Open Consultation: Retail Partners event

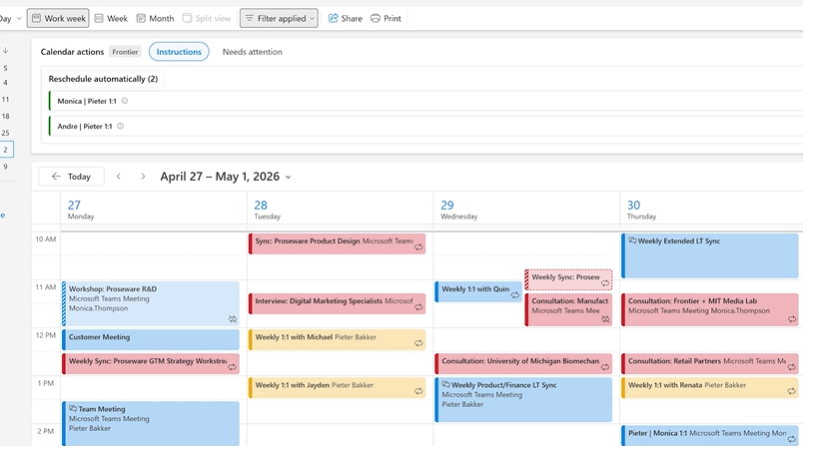pos(710,363)
